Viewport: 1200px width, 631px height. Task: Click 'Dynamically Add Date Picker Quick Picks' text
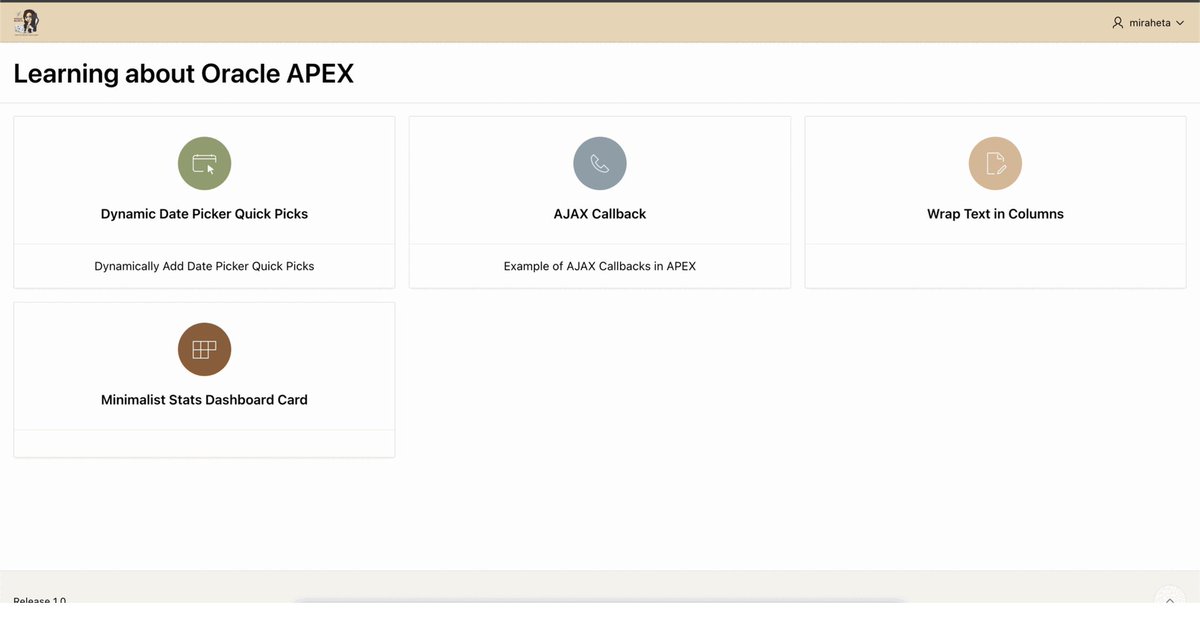(x=204, y=266)
